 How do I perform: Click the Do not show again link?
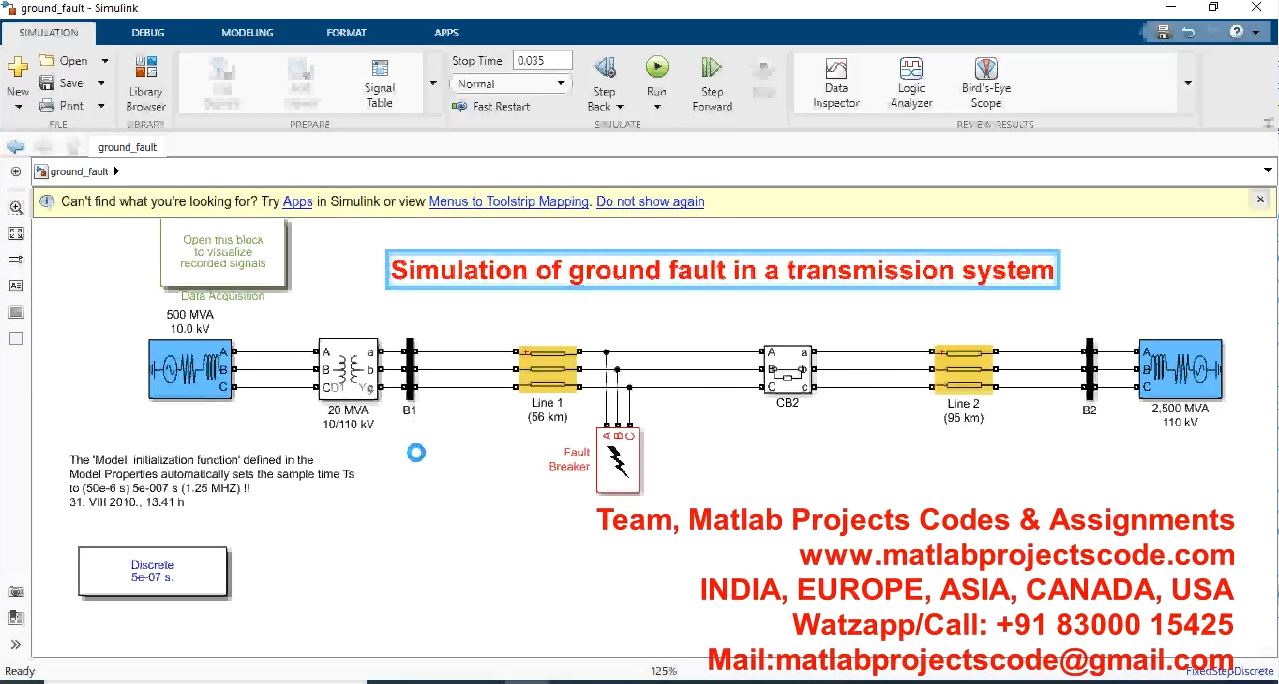pos(649,201)
